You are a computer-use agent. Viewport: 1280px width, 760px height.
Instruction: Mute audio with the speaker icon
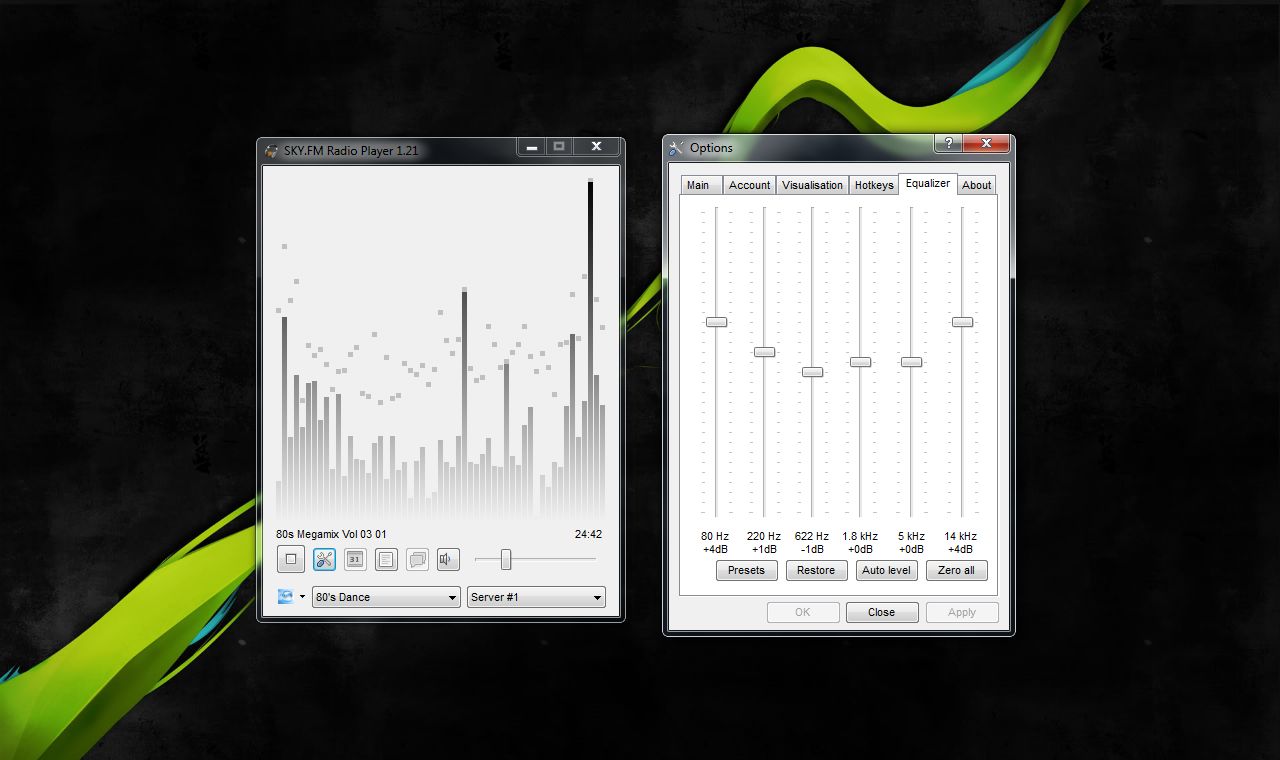coord(448,560)
